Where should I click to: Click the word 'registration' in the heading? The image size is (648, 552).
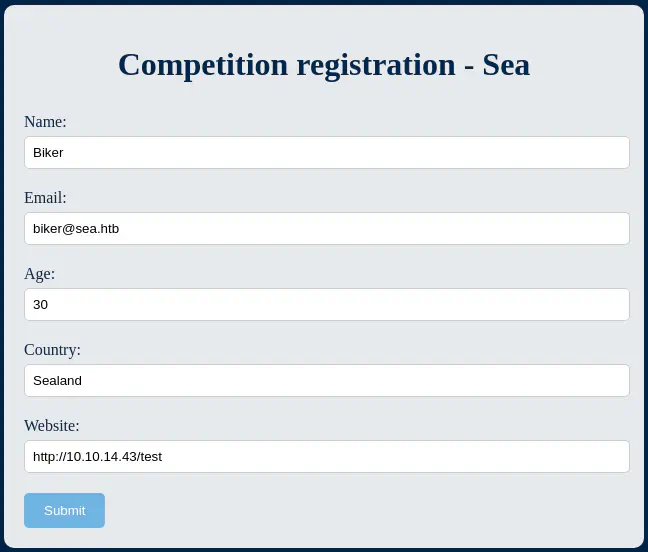(x=376, y=65)
